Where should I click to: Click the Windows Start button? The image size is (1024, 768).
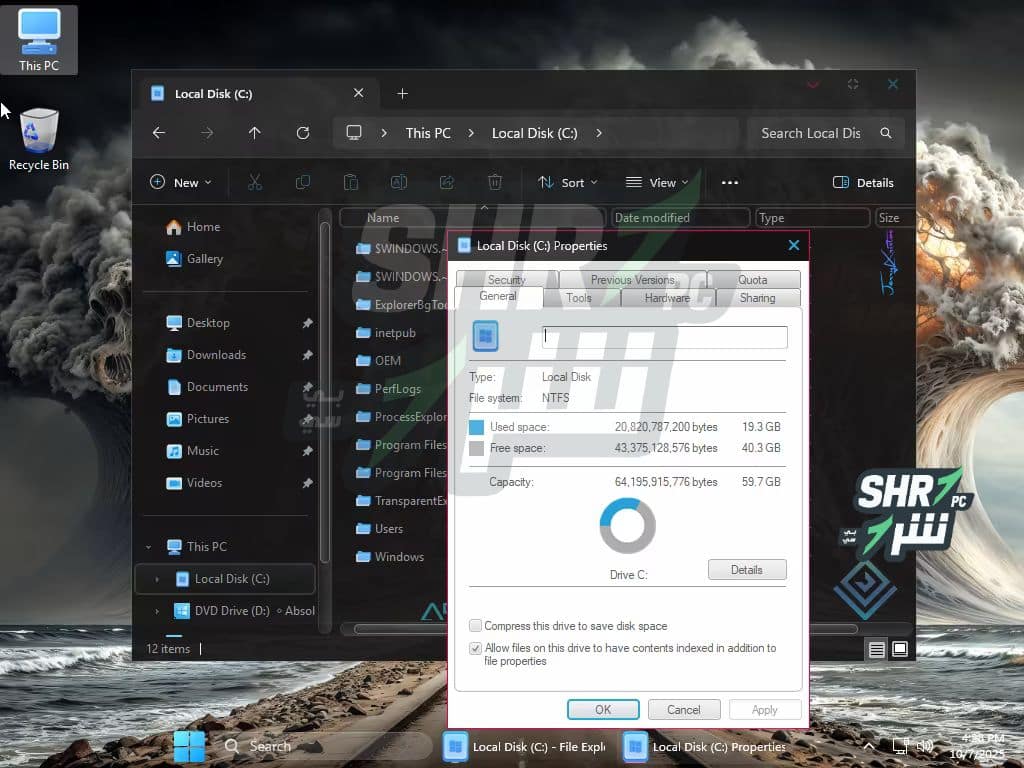click(189, 746)
